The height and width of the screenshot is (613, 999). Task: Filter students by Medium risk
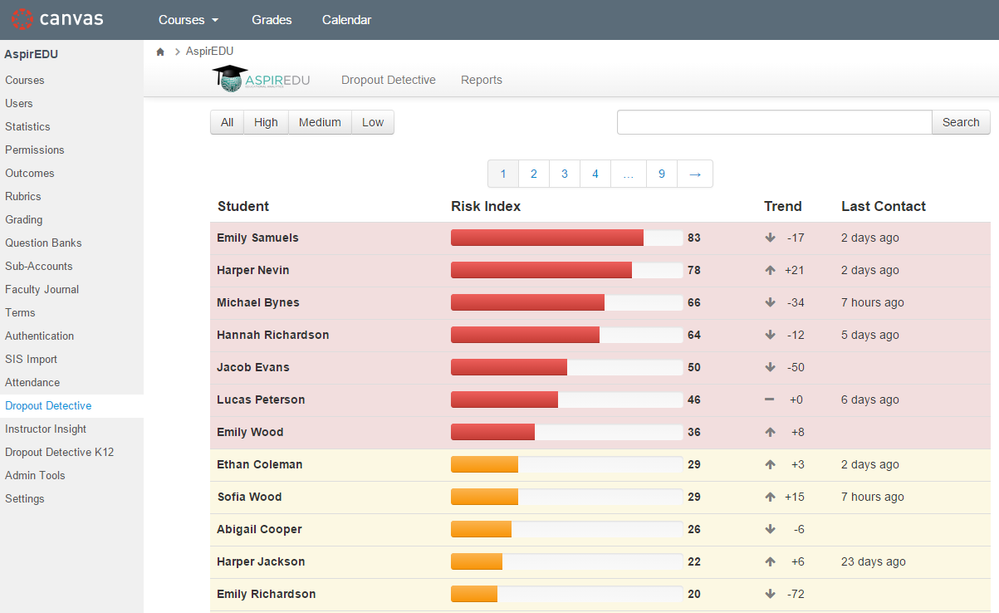coord(320,122)
